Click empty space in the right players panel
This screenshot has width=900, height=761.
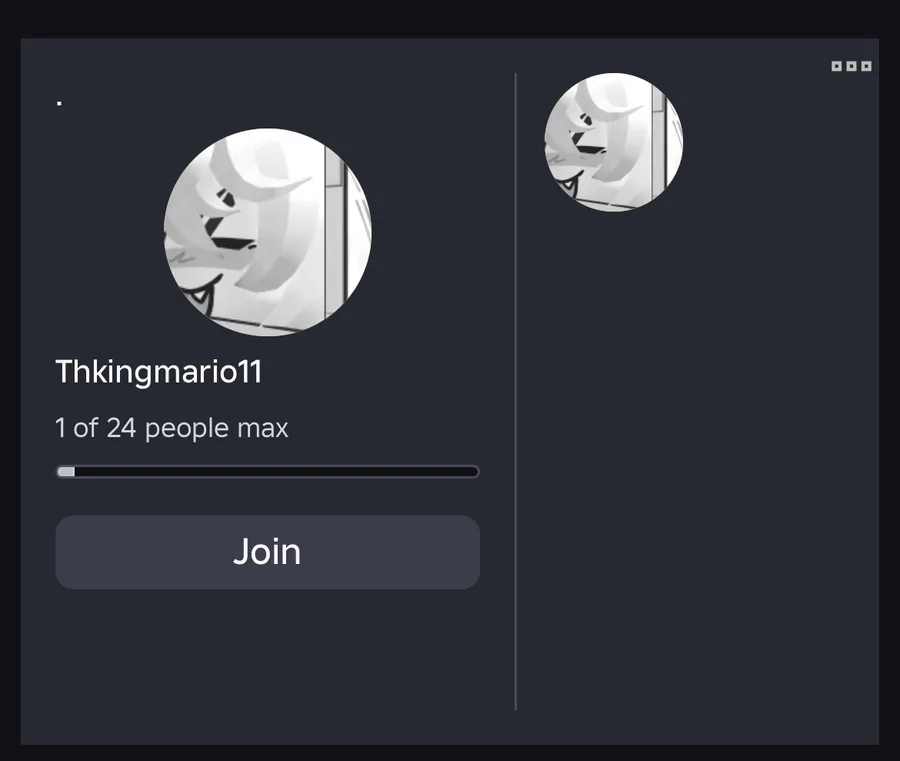697,459
